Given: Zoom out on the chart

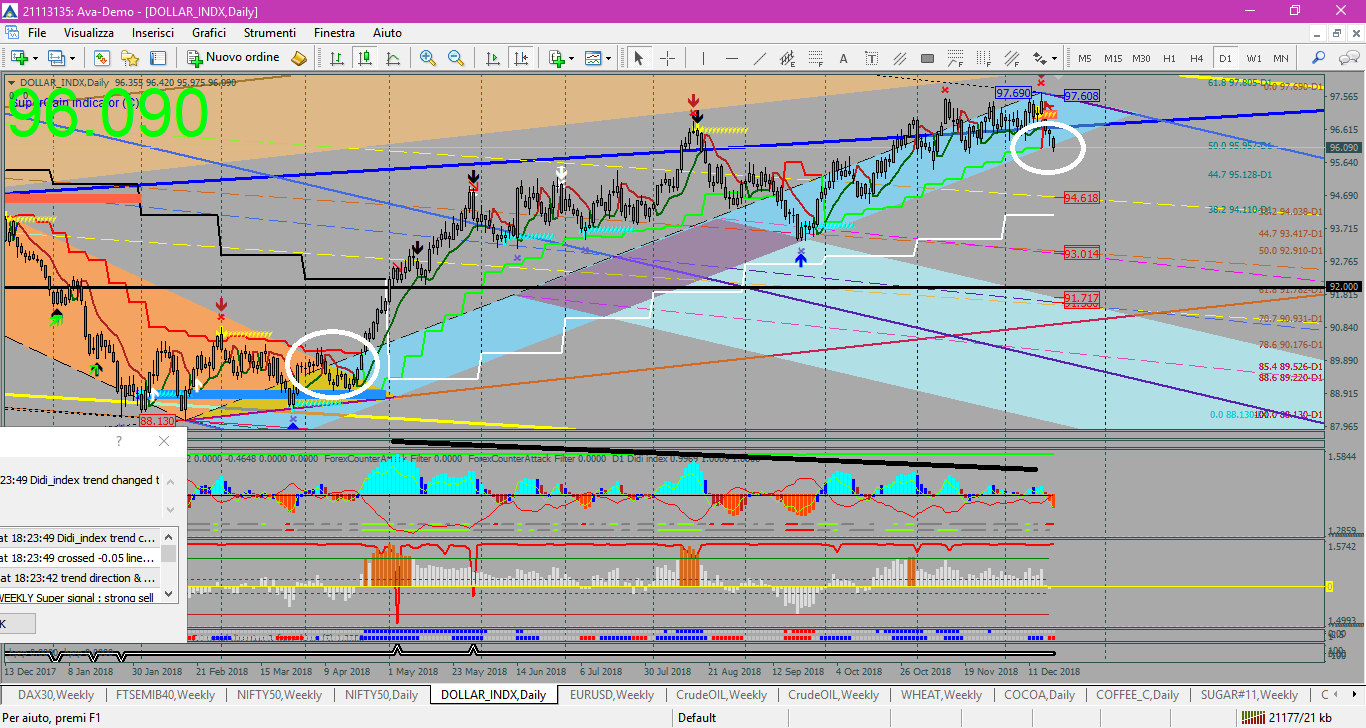Looking at the screenshot, I should pos(456,58).
